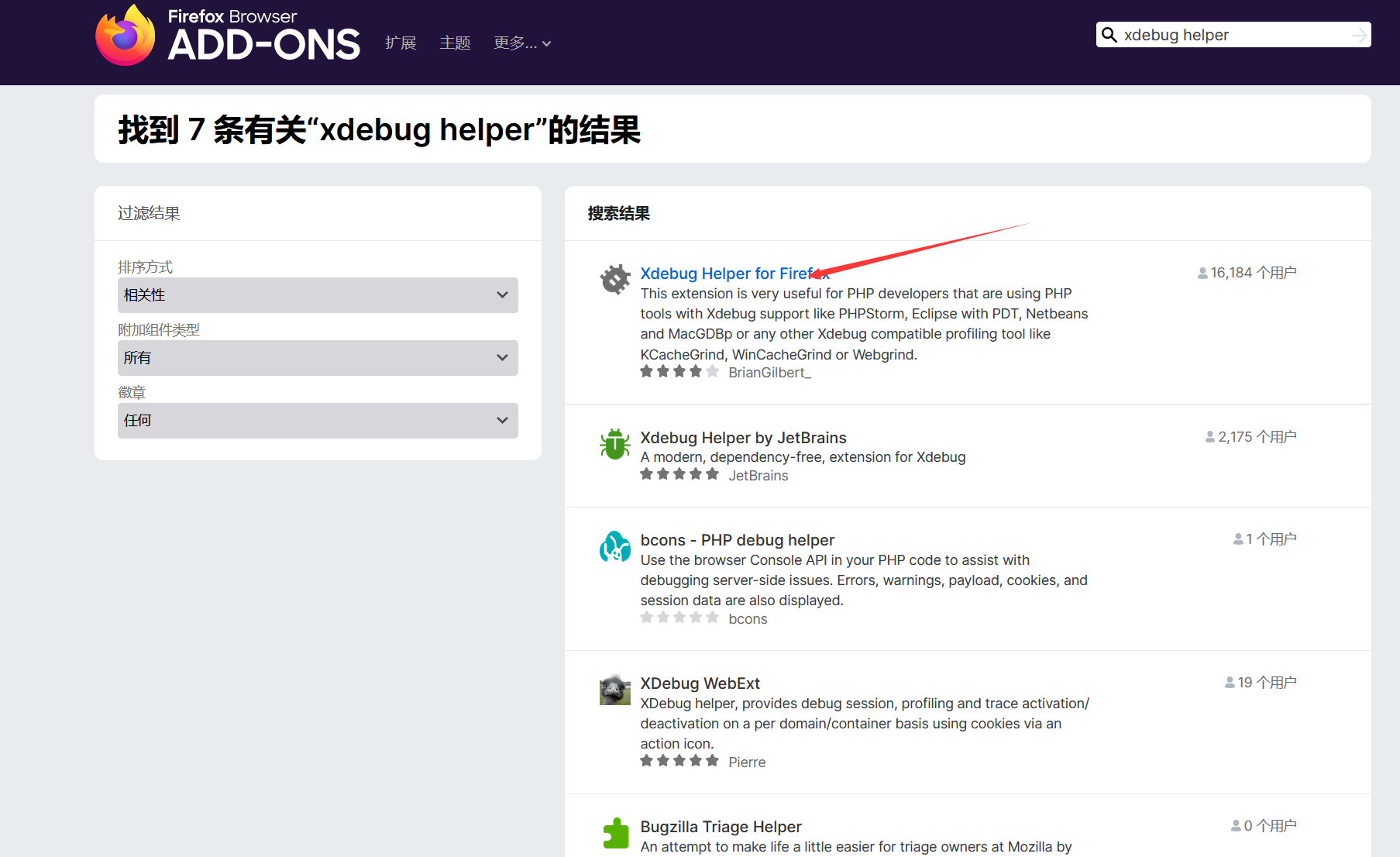Screen dimensions: 1400x857
Task: Click the Bugzilla Triage Helper puzzle icon
Action: (615, 833)
